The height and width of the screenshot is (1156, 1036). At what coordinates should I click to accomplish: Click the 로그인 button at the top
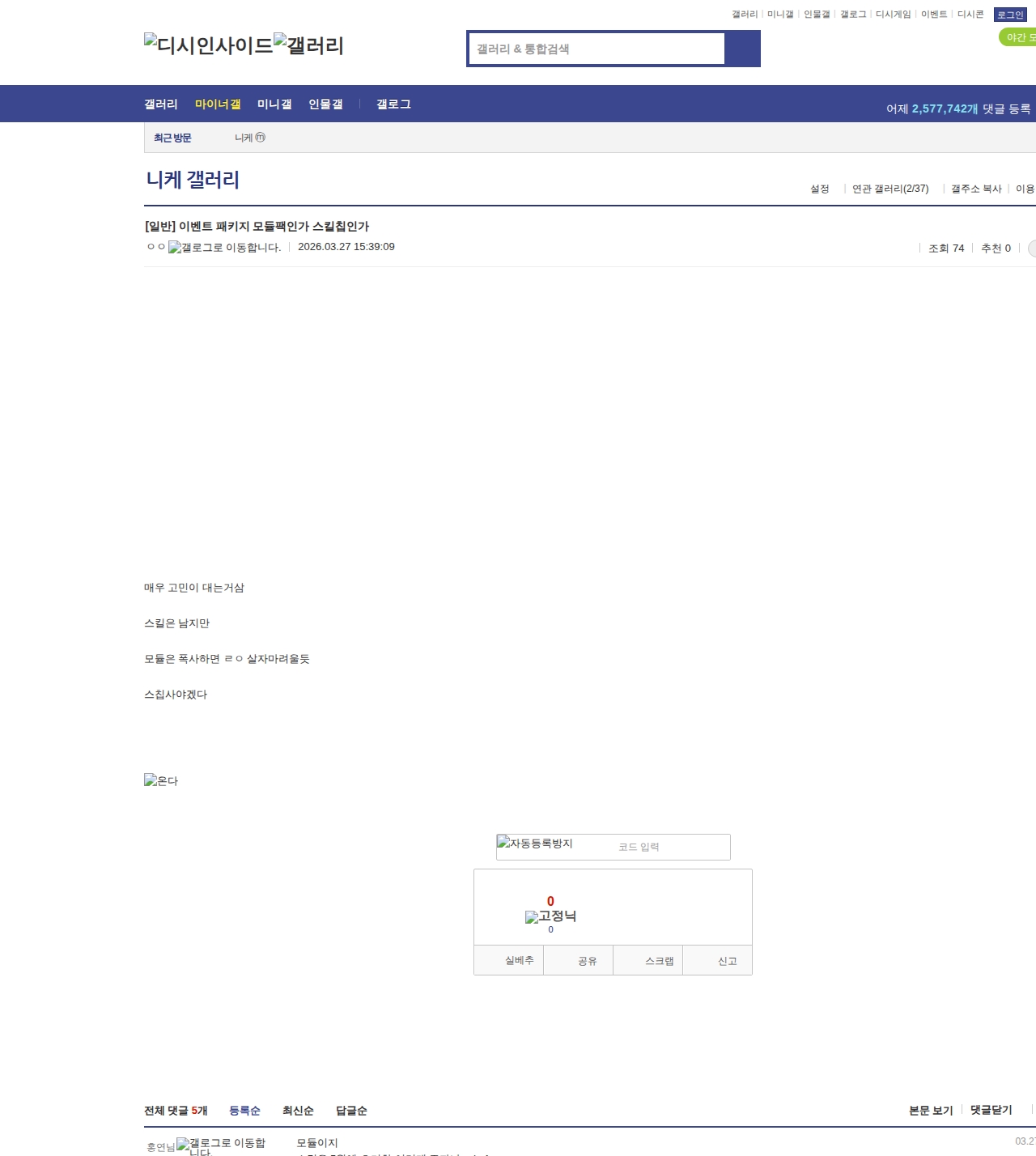click(1010, 15)
